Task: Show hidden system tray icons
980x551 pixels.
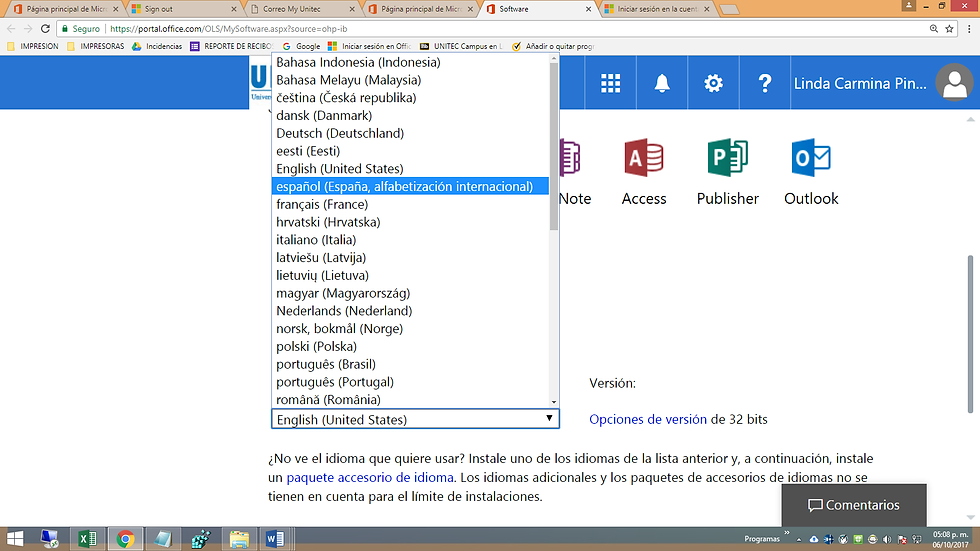Action: (x=799, y=540)
